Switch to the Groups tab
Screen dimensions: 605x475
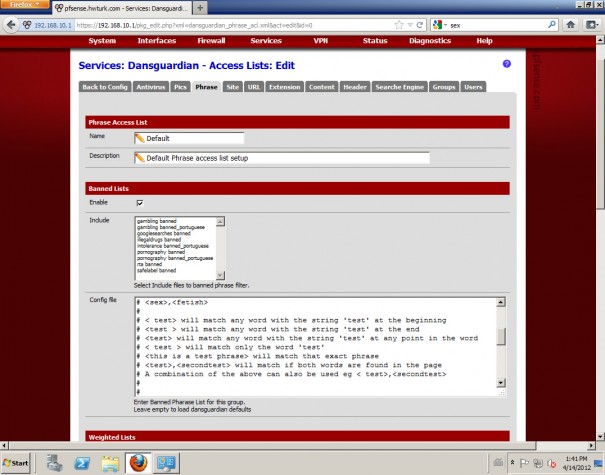(x=444, y=87)
